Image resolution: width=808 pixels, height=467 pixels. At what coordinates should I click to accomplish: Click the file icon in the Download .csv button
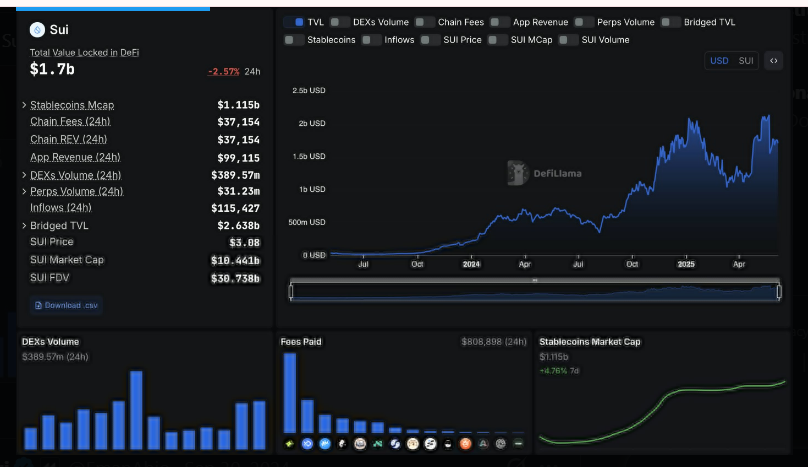(x=38, y=306)
